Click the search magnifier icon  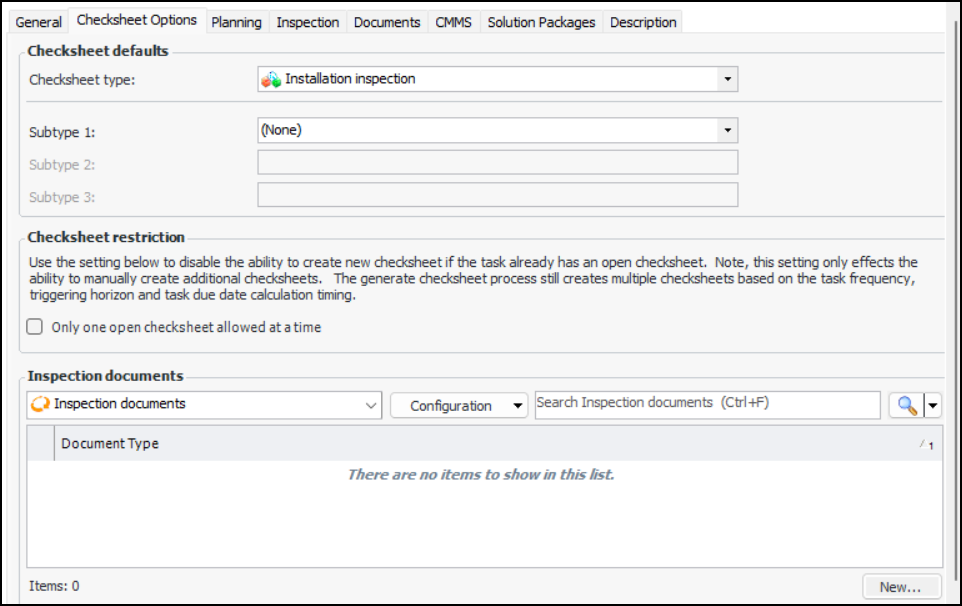906,405
